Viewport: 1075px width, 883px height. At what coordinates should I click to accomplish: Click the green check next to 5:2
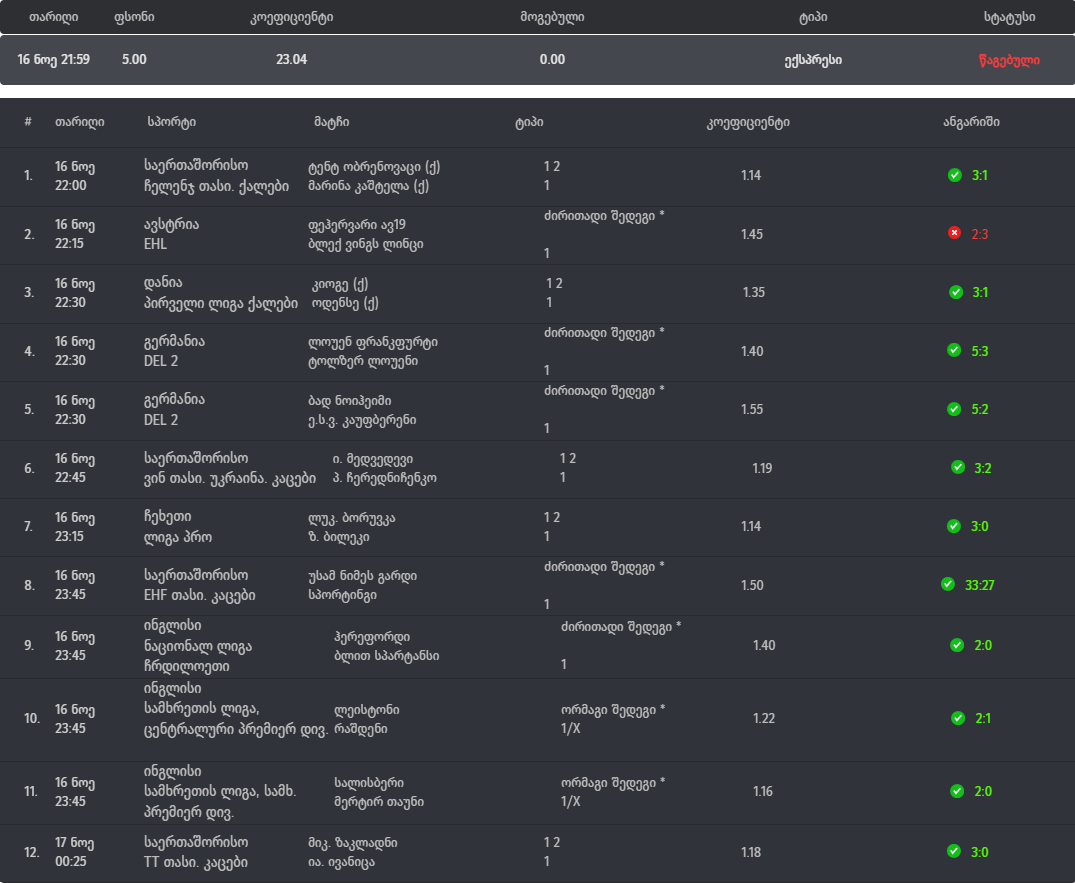pos(954,409)
